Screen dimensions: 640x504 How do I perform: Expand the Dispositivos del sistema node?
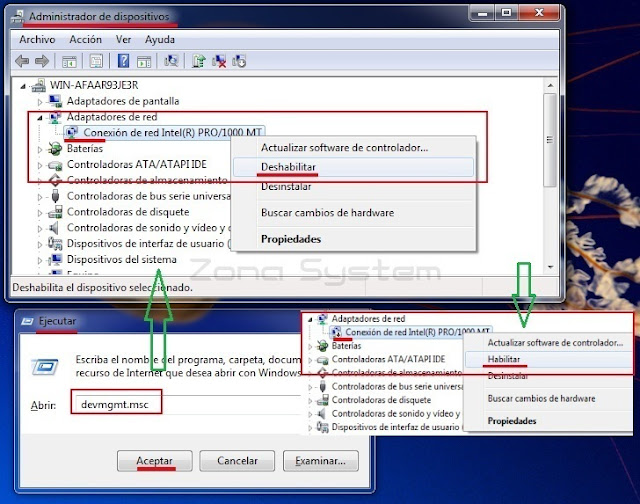[x=40, y=260]
